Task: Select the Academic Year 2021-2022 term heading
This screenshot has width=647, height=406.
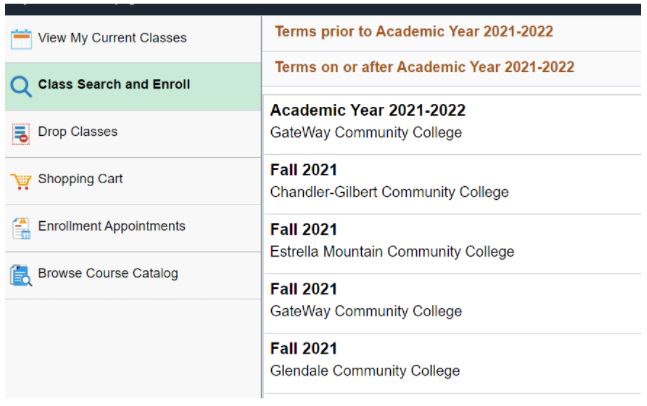Action: pyautogui.click(x=368, y=111)
